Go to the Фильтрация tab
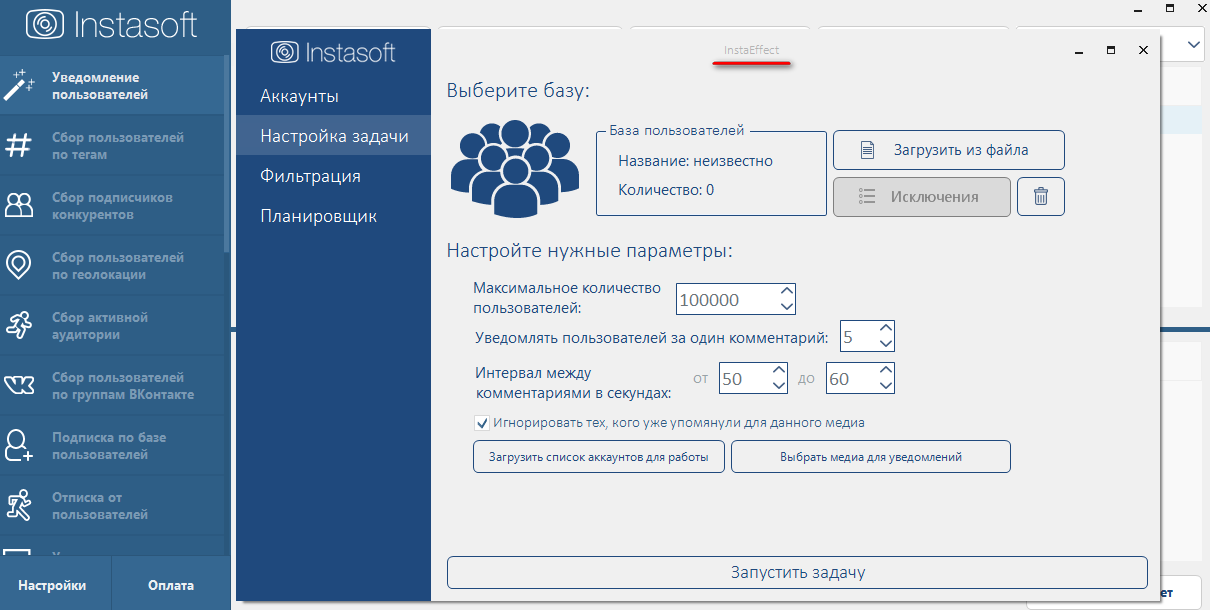Screen dimensions: 1210x610 [x=333, y=176]
